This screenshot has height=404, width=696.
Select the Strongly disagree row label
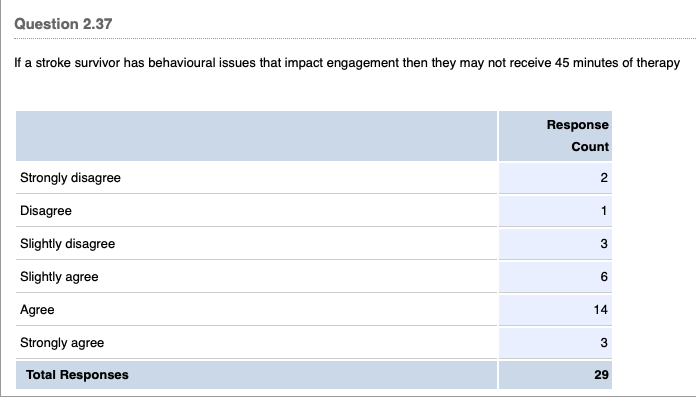(x=70, y=178)
